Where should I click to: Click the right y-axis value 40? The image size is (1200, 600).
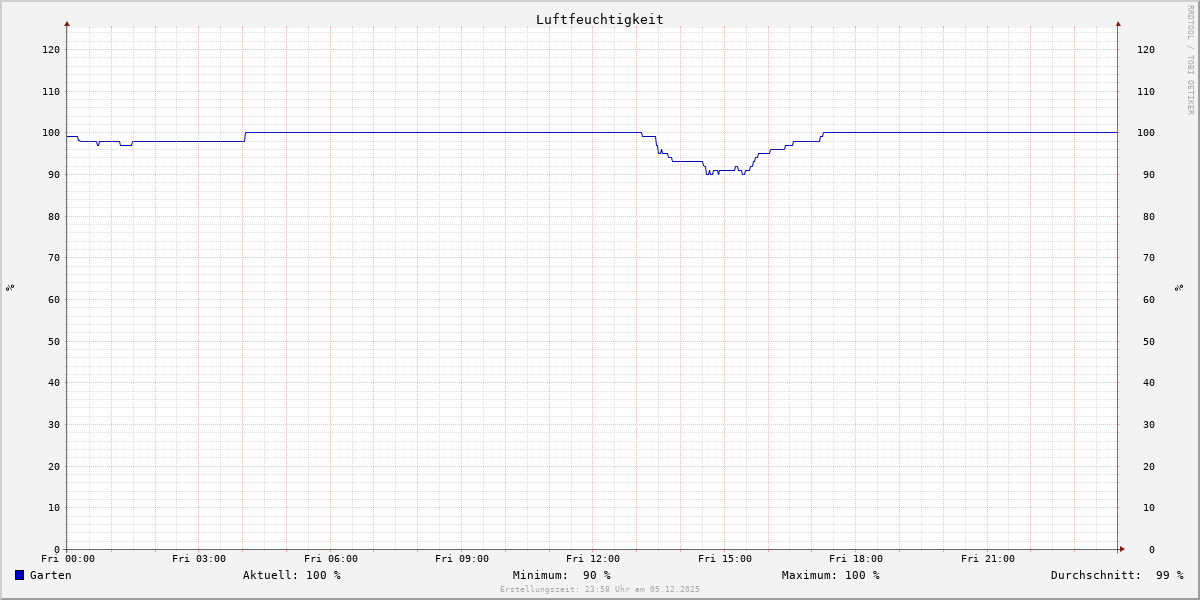(1149, 383)
